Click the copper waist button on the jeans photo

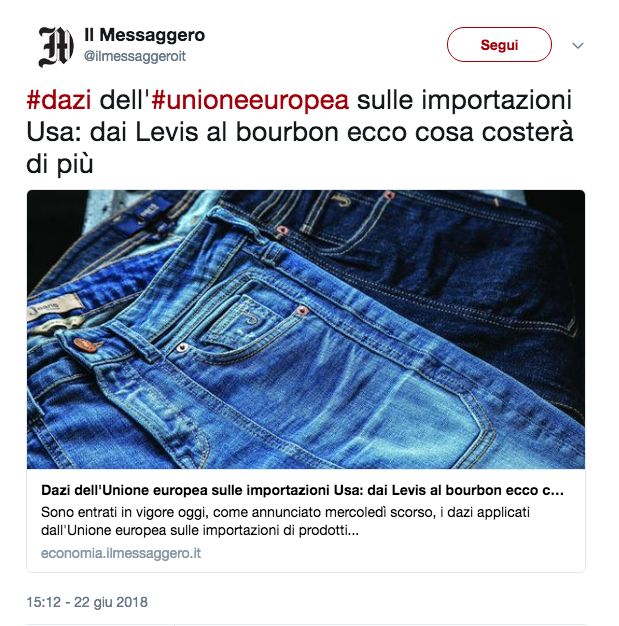click(x=85, y=345)
